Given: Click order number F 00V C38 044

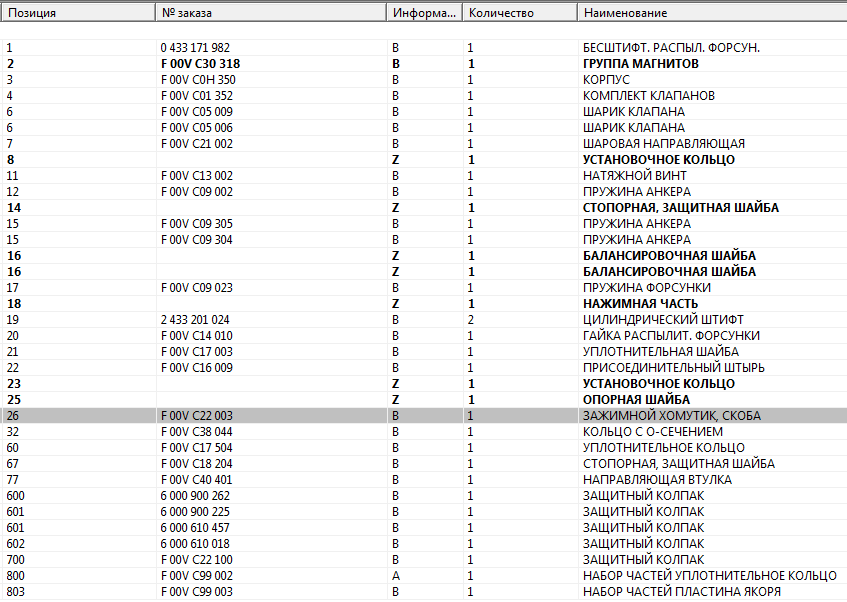Looking at the screenshot, I should pos(196,432).
